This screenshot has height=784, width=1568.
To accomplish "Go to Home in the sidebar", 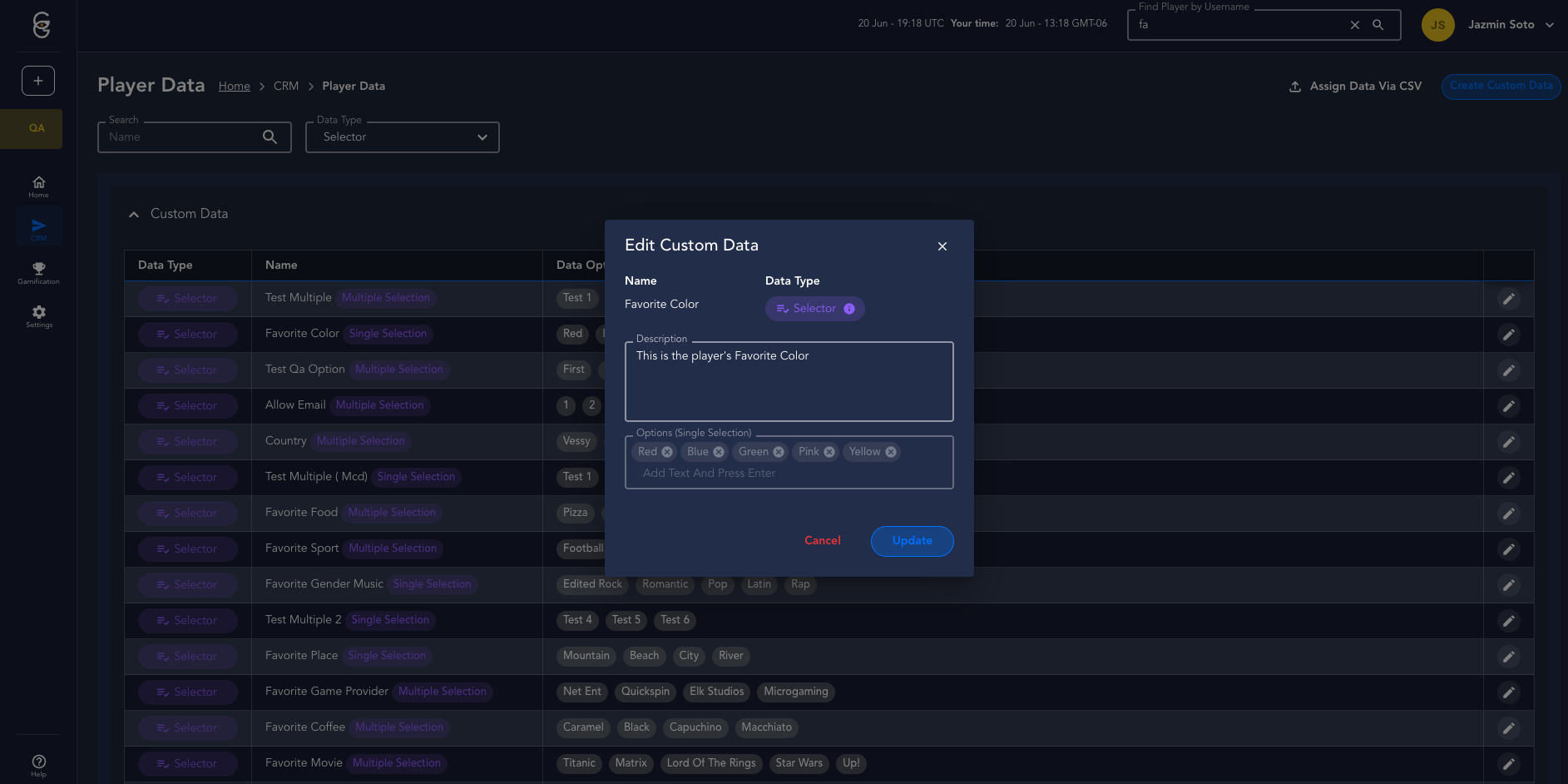I will [x=38, y=186].
